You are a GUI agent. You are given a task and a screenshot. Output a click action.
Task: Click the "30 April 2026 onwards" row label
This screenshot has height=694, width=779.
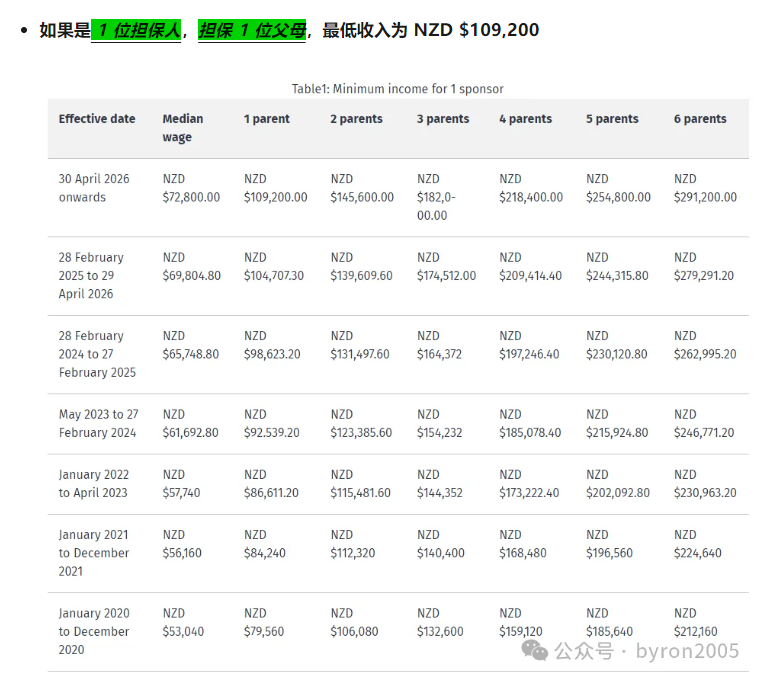coord(94,188)
